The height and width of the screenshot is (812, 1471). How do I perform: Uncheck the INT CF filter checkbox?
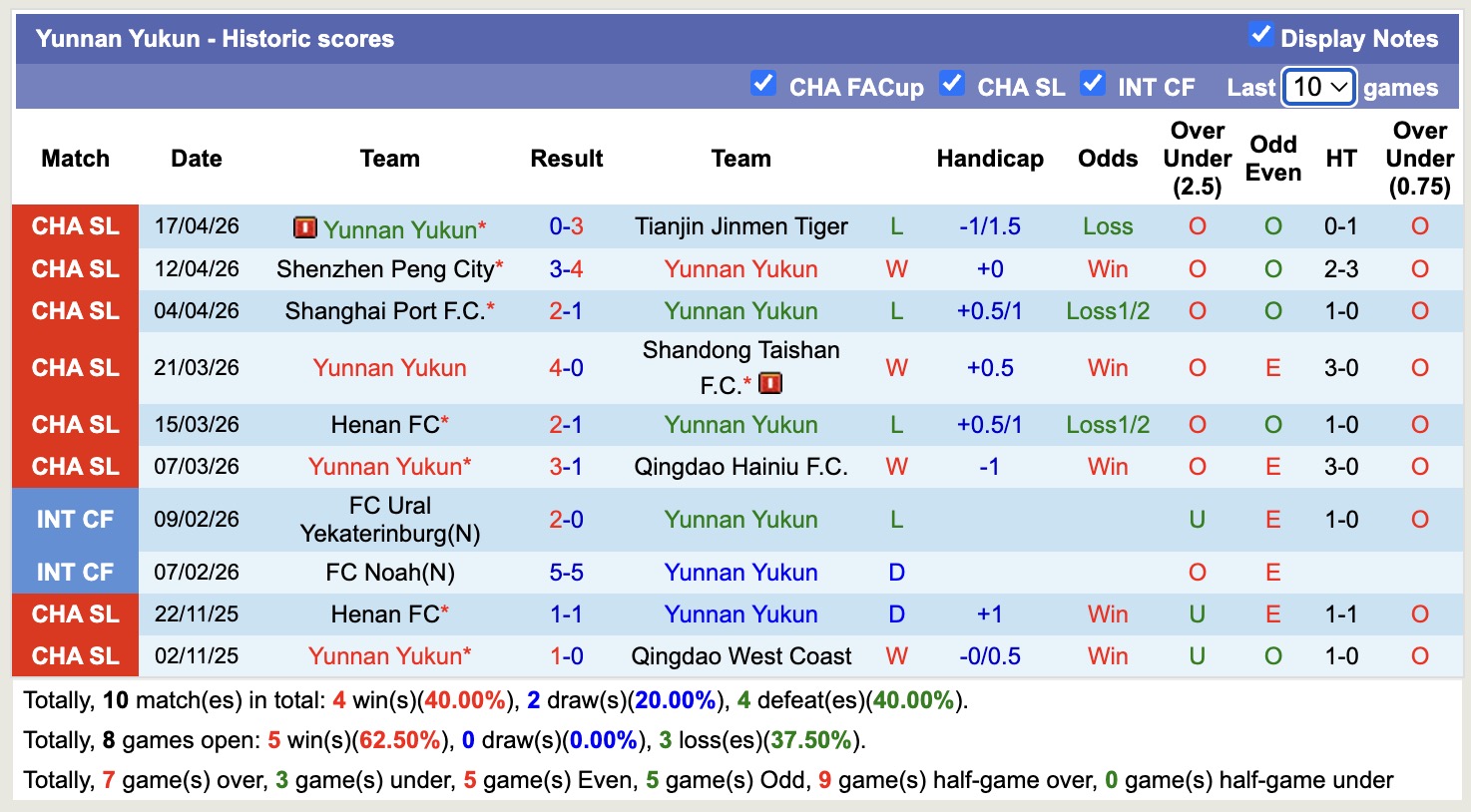click(x=1094, y=84)
